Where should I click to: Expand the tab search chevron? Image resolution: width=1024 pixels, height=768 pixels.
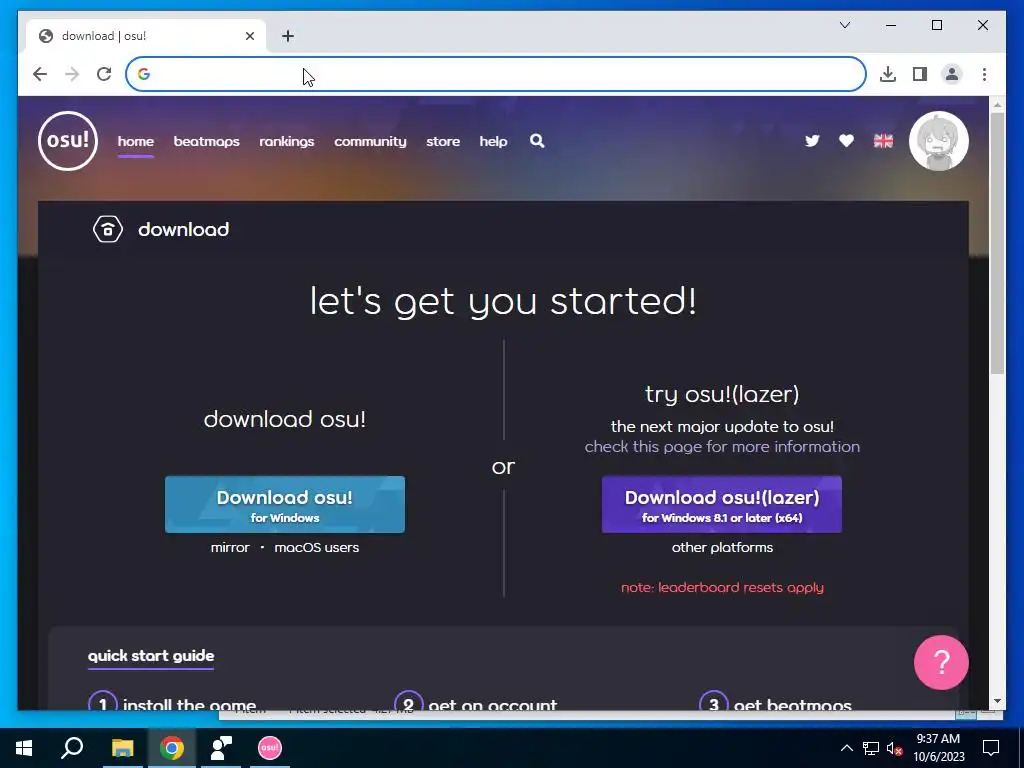click(x=844, y=25)
